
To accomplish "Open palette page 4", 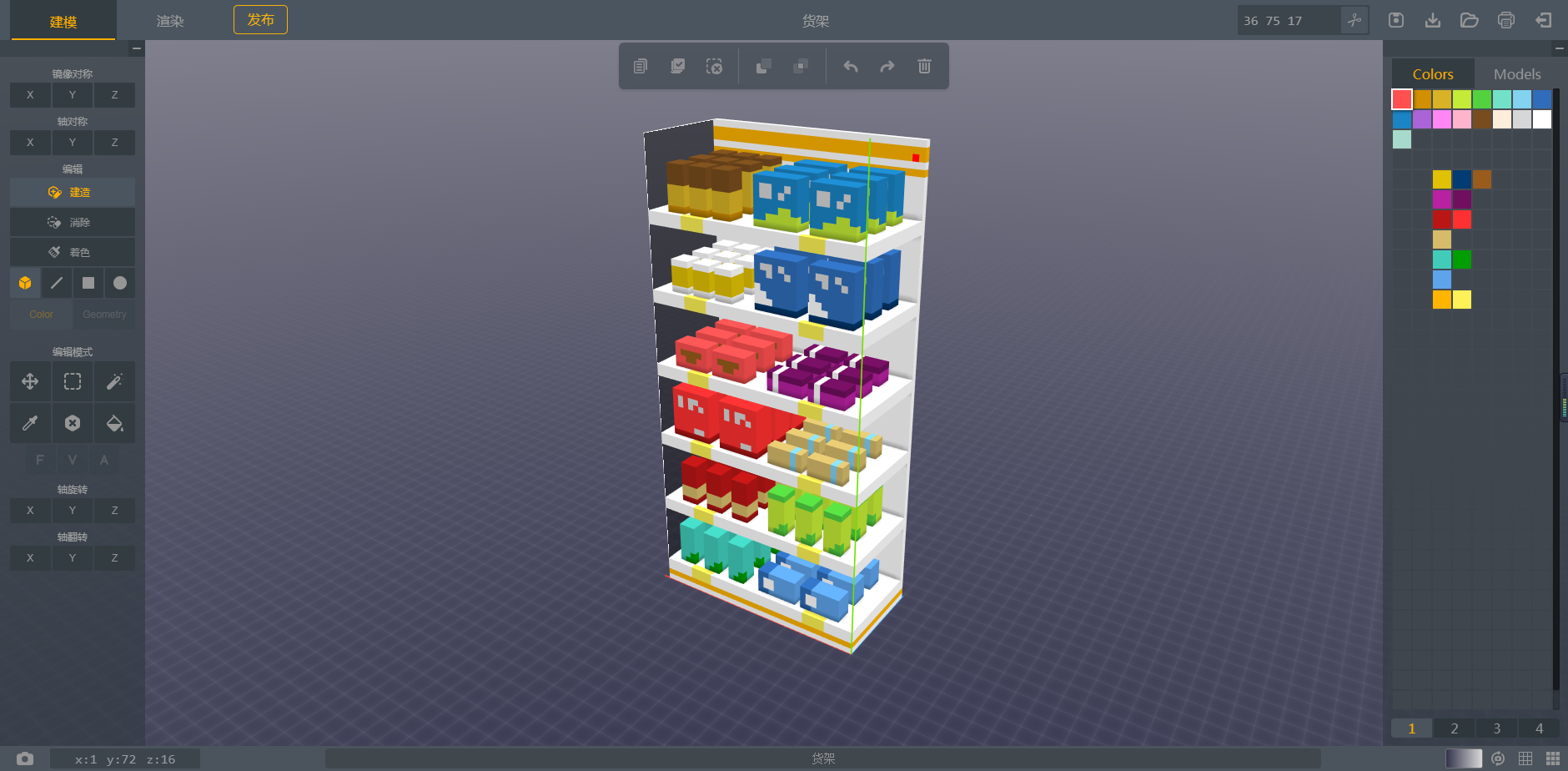I will tap(1540, 728).
